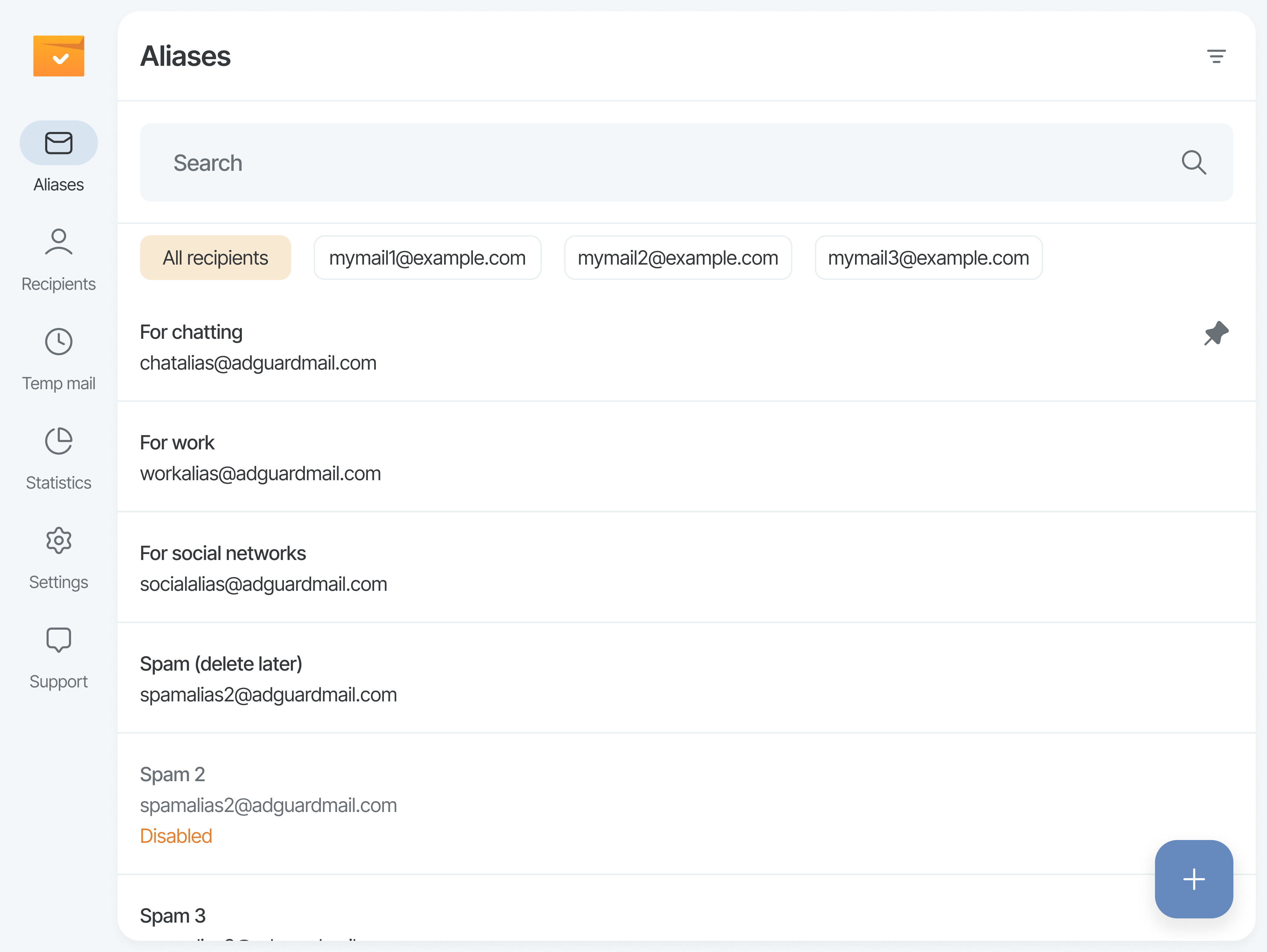
Task: Filter by mymail2@example.com recipient
Action: click(678, 258)
